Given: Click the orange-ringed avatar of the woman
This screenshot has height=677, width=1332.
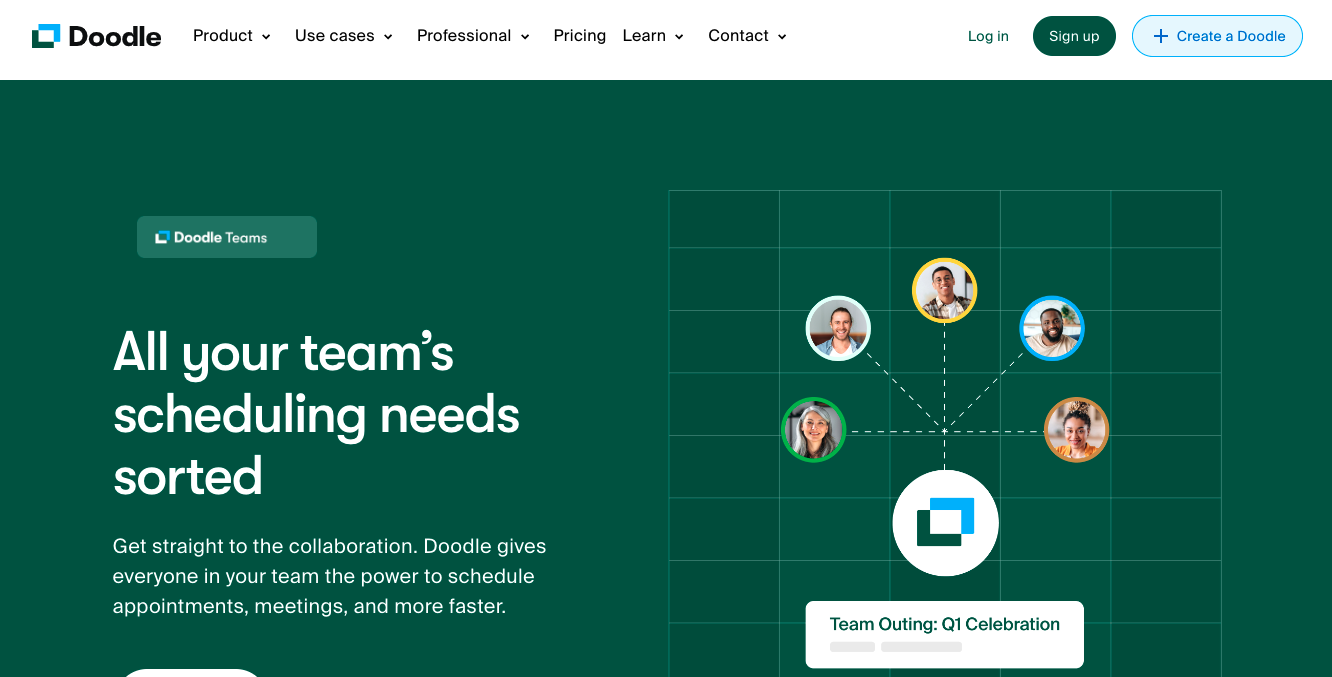Looking at the screenshot, I should 1076,430.
